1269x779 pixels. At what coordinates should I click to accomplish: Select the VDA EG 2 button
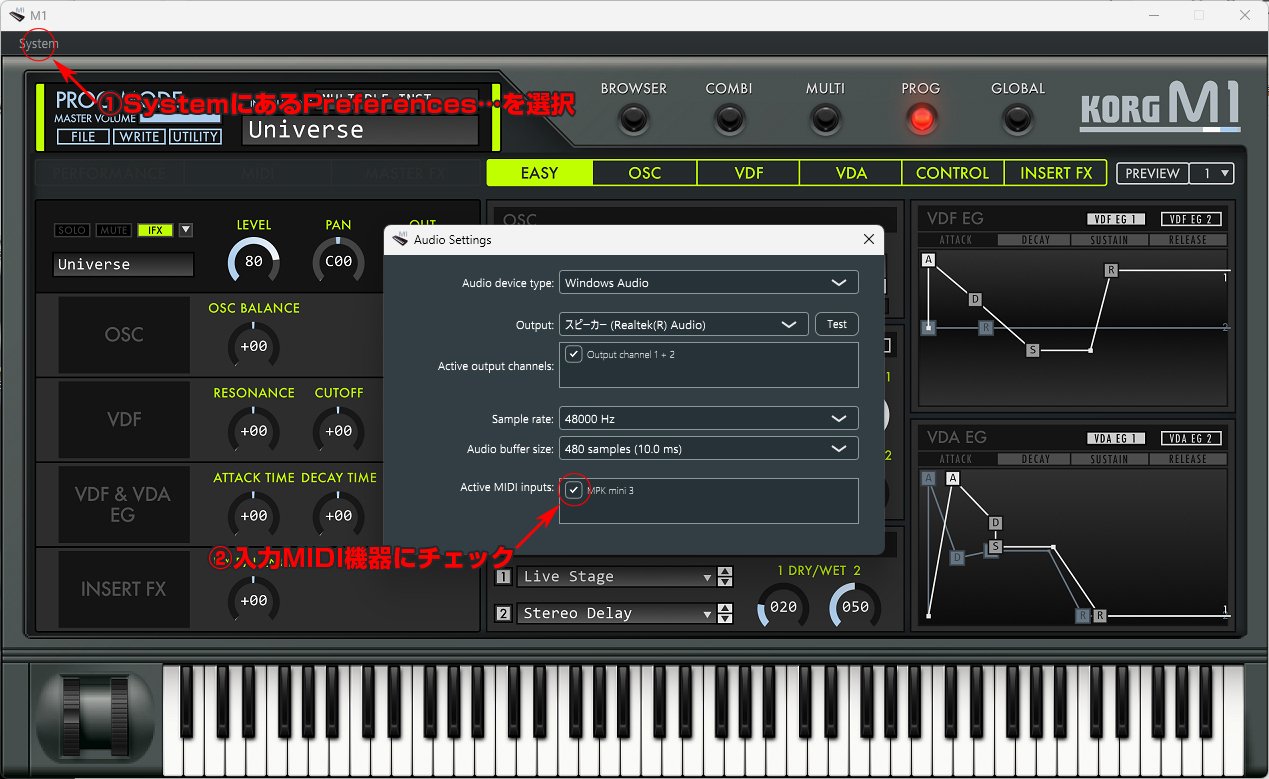point(1191,438)
